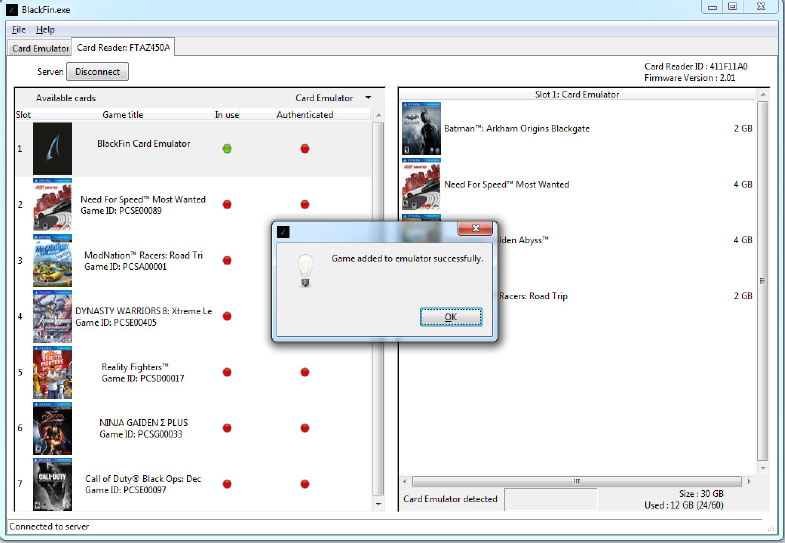Click NINJA GAIDEN Σ PLUS title
This screenshot has height=543, width=785.
point(144,422)
